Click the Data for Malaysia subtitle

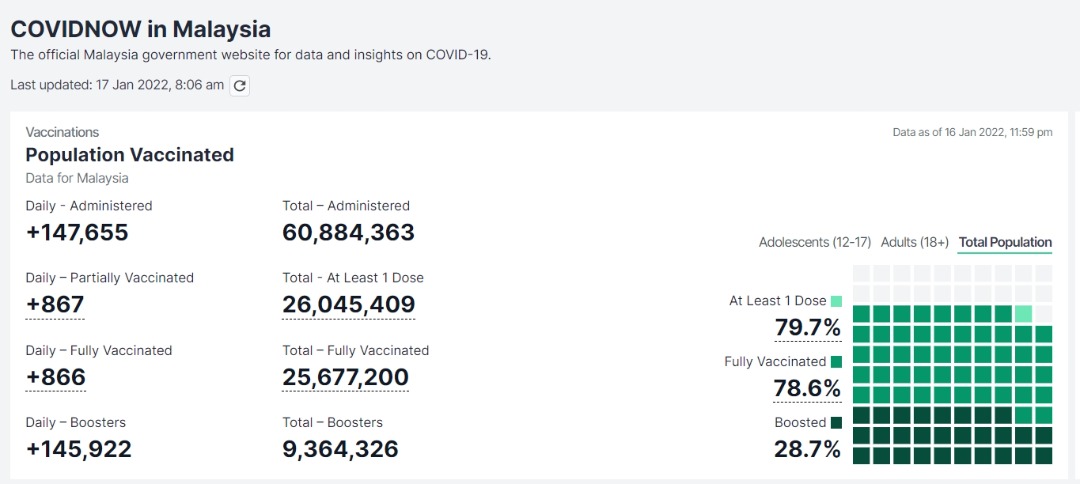pos(77,178)
